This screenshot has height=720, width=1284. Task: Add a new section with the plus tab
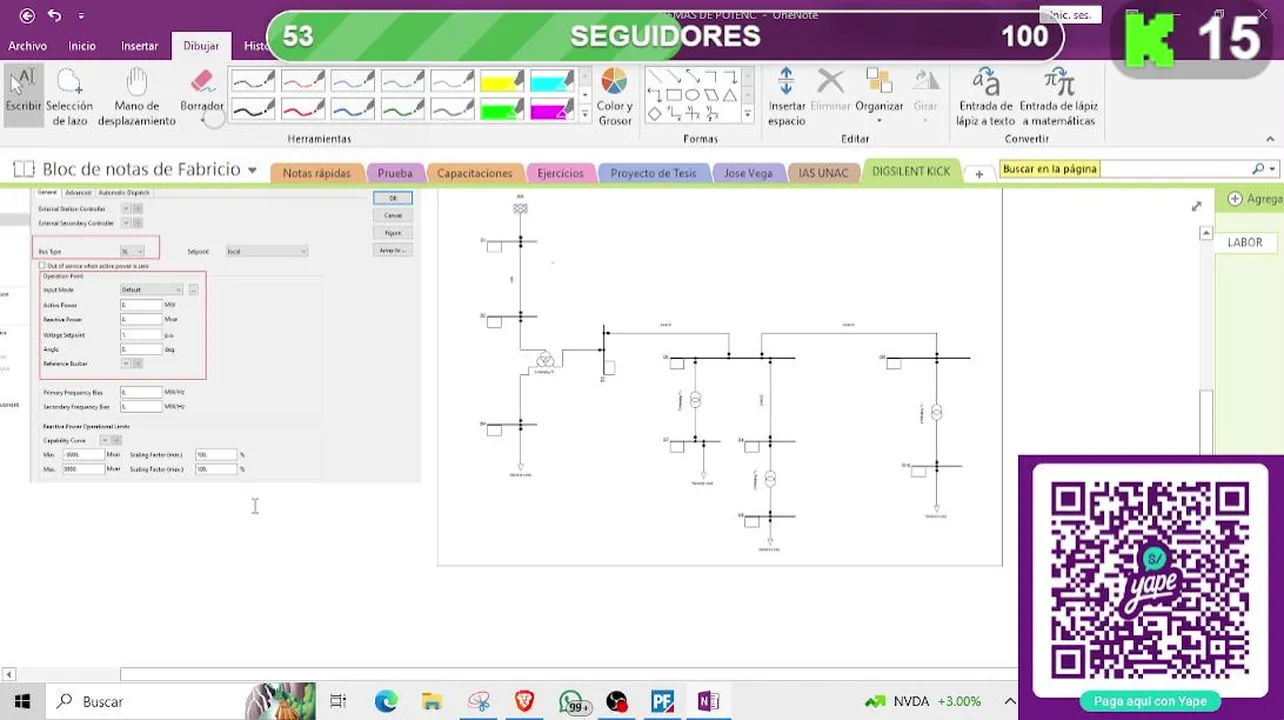[979, 173]
